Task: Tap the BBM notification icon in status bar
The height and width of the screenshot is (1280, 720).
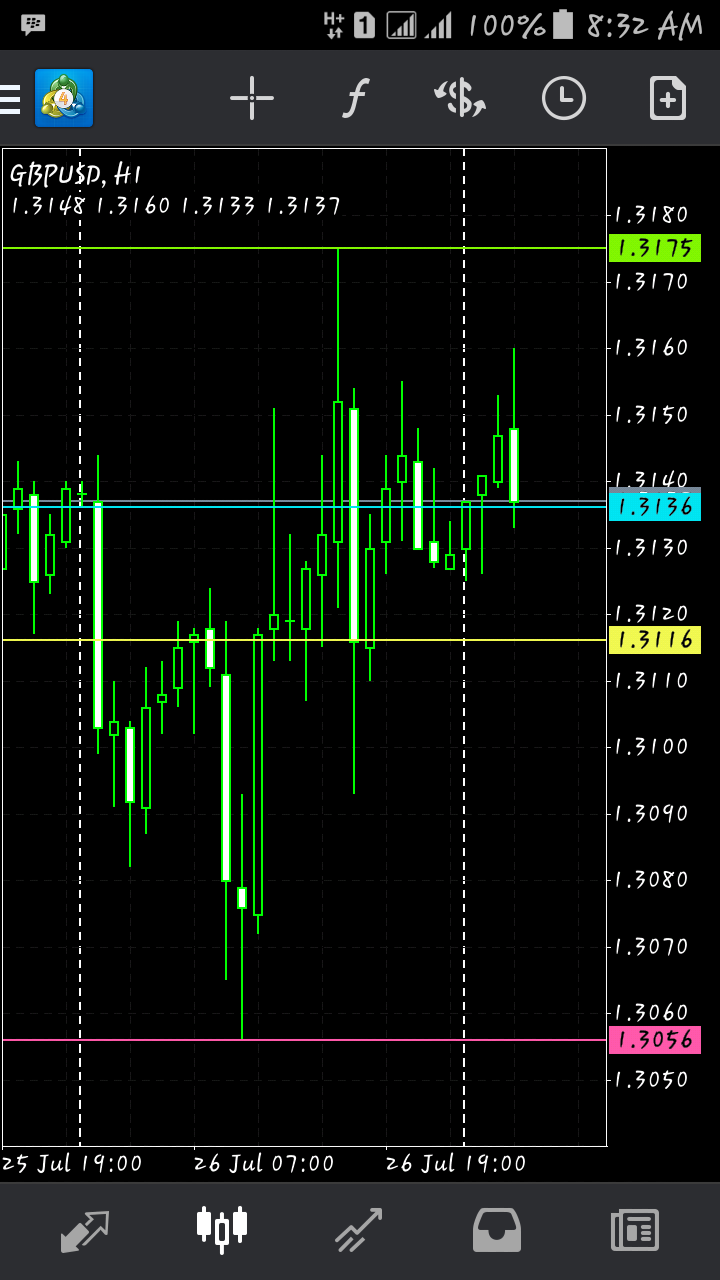Action: pos(32,25)
